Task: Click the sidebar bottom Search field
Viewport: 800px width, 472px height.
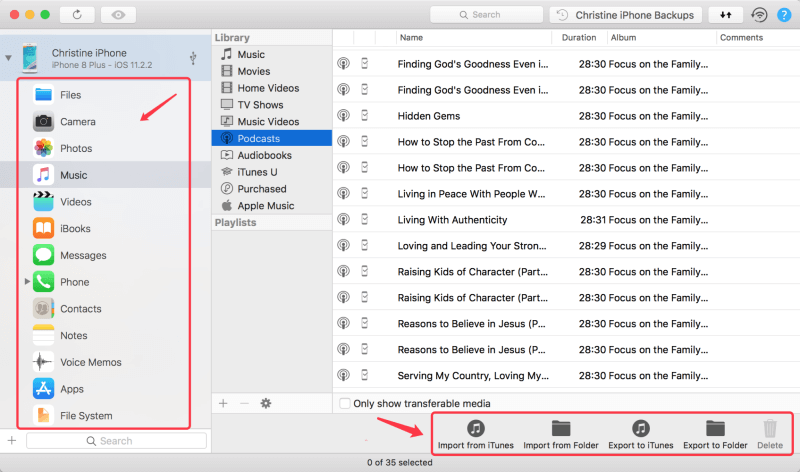Action: tap(116, 441)
